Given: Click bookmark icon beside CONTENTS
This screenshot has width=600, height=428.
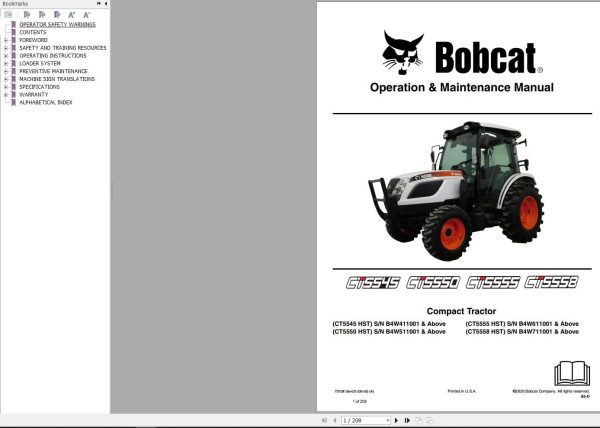Looking at the screenshot, I should 13,33.
